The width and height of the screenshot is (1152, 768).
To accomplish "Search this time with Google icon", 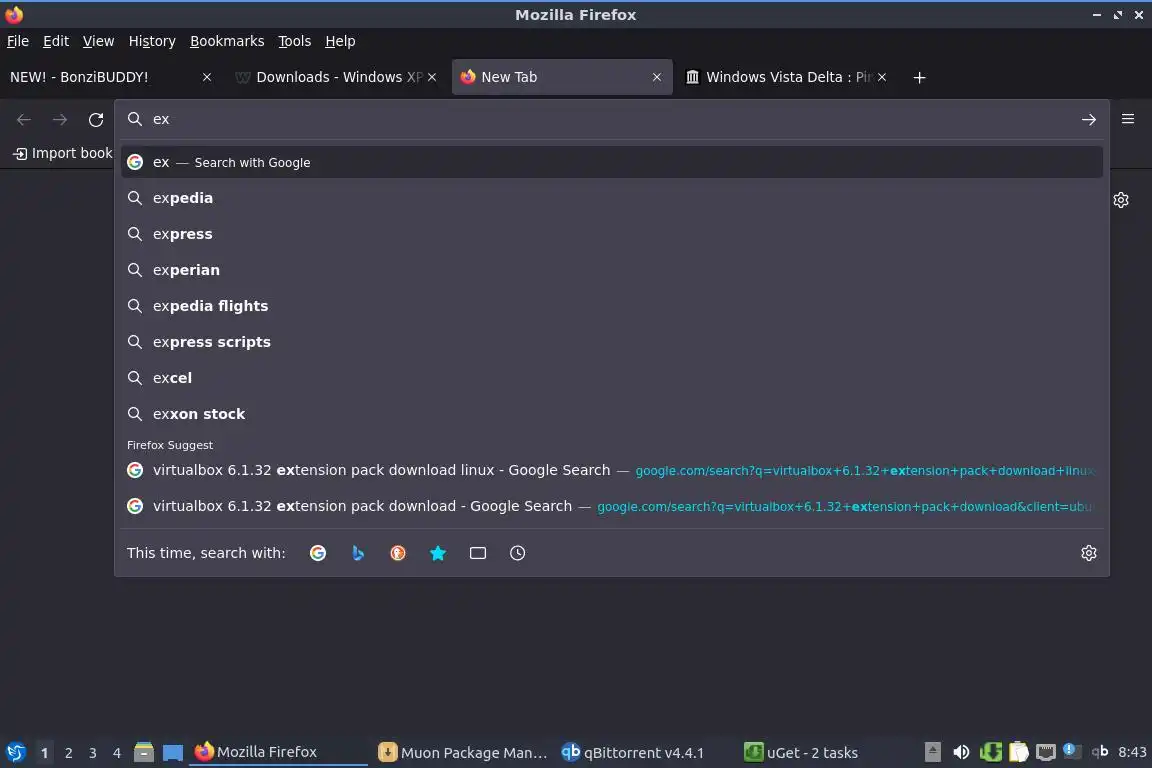I will click(x=318, y=553).
